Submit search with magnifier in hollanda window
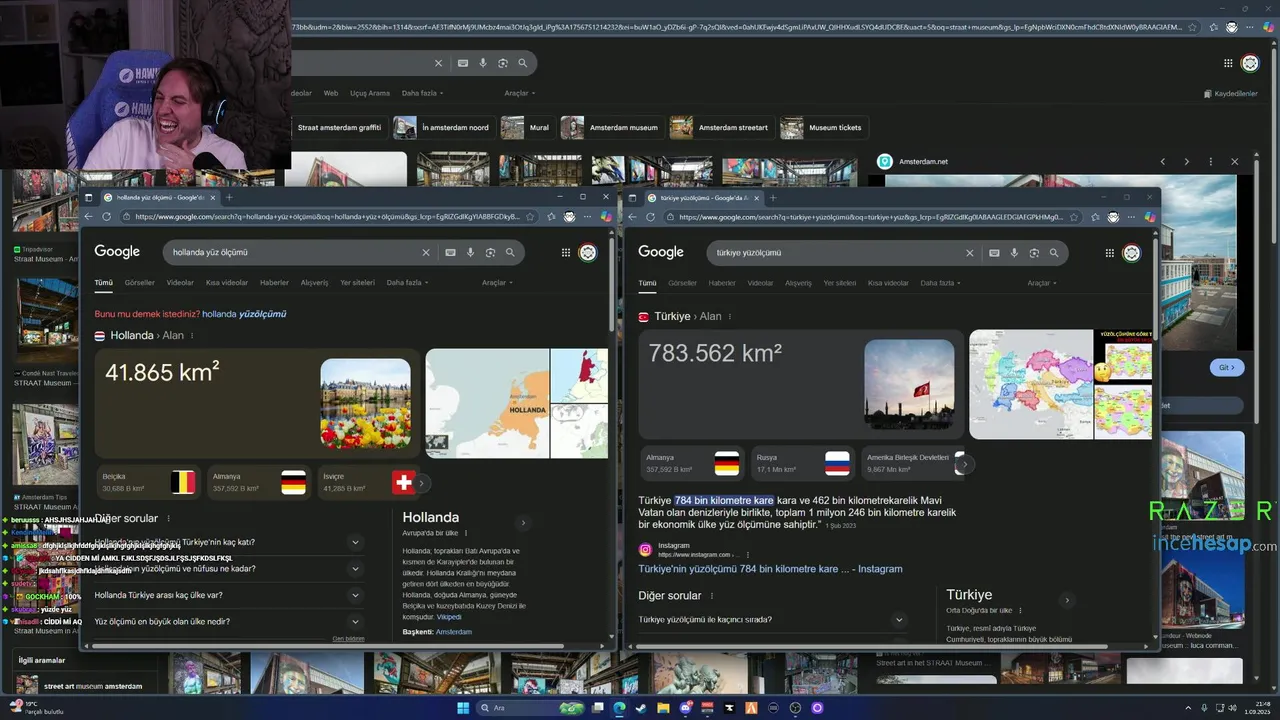 (510, 253)
